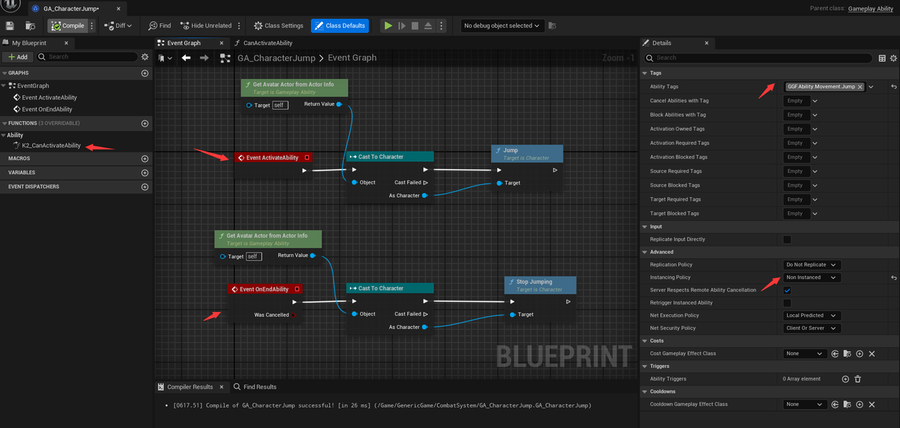The image size is (900, 428).
Task: Clear all Ability Triggers with trash icon
Action: point(858,379)
